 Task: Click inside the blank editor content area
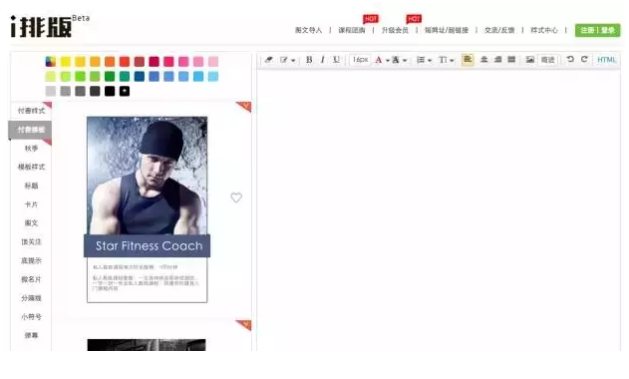[438, 211]
